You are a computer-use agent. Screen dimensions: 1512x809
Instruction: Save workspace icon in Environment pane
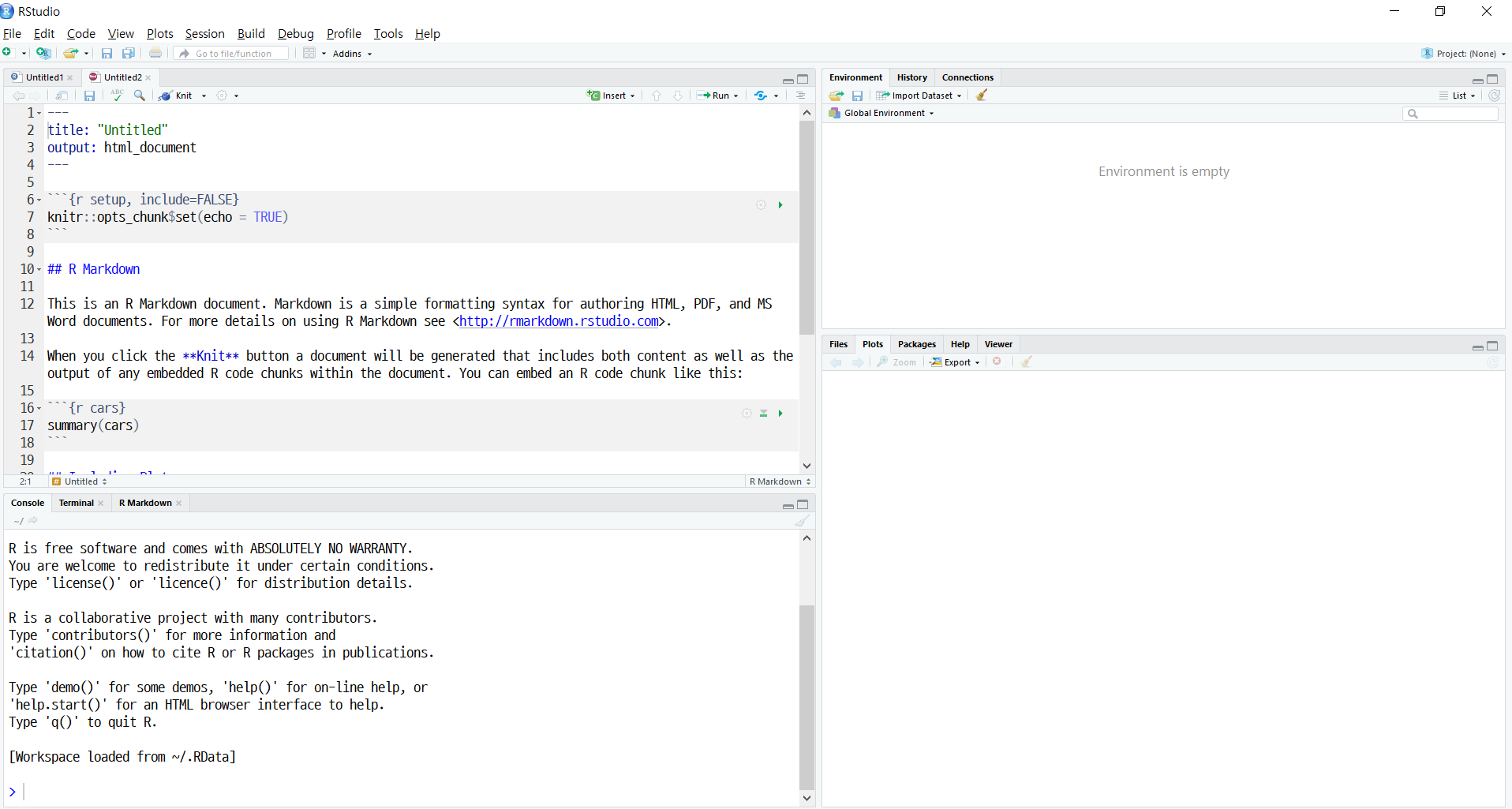pyautogui.click(x=858, y=96)
